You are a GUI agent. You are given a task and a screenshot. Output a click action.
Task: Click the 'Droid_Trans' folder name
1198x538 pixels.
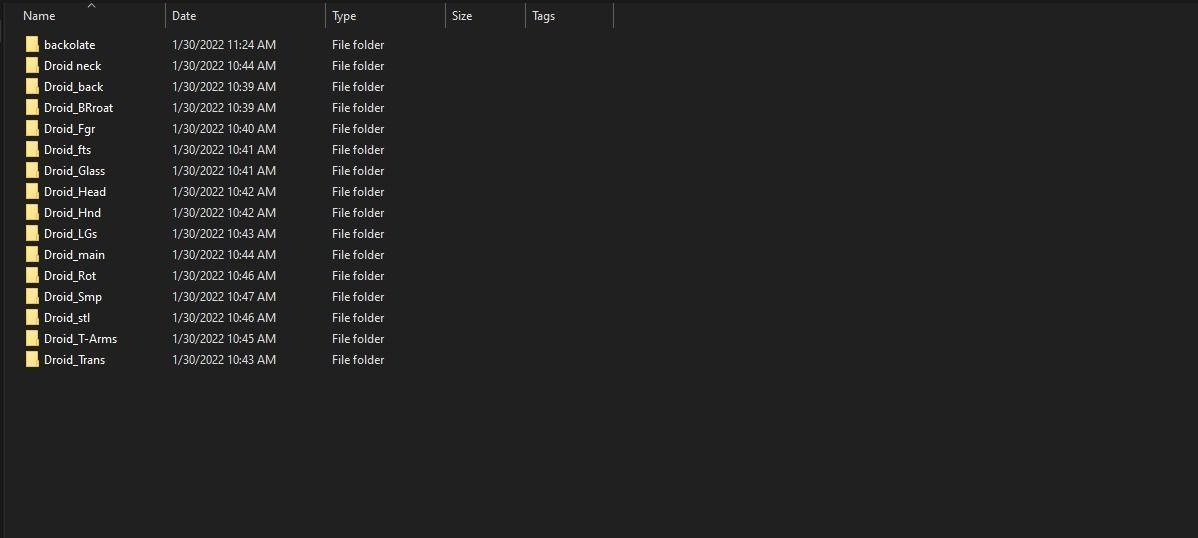coord(75,360)
